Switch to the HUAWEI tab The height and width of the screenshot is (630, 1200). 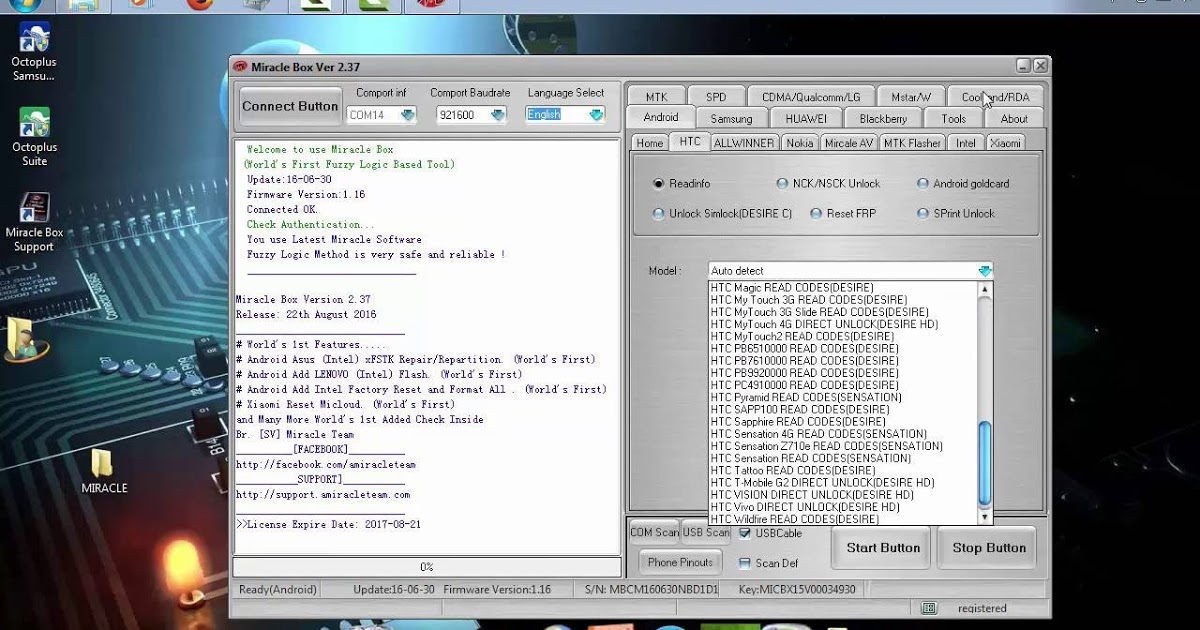[806, 119]
